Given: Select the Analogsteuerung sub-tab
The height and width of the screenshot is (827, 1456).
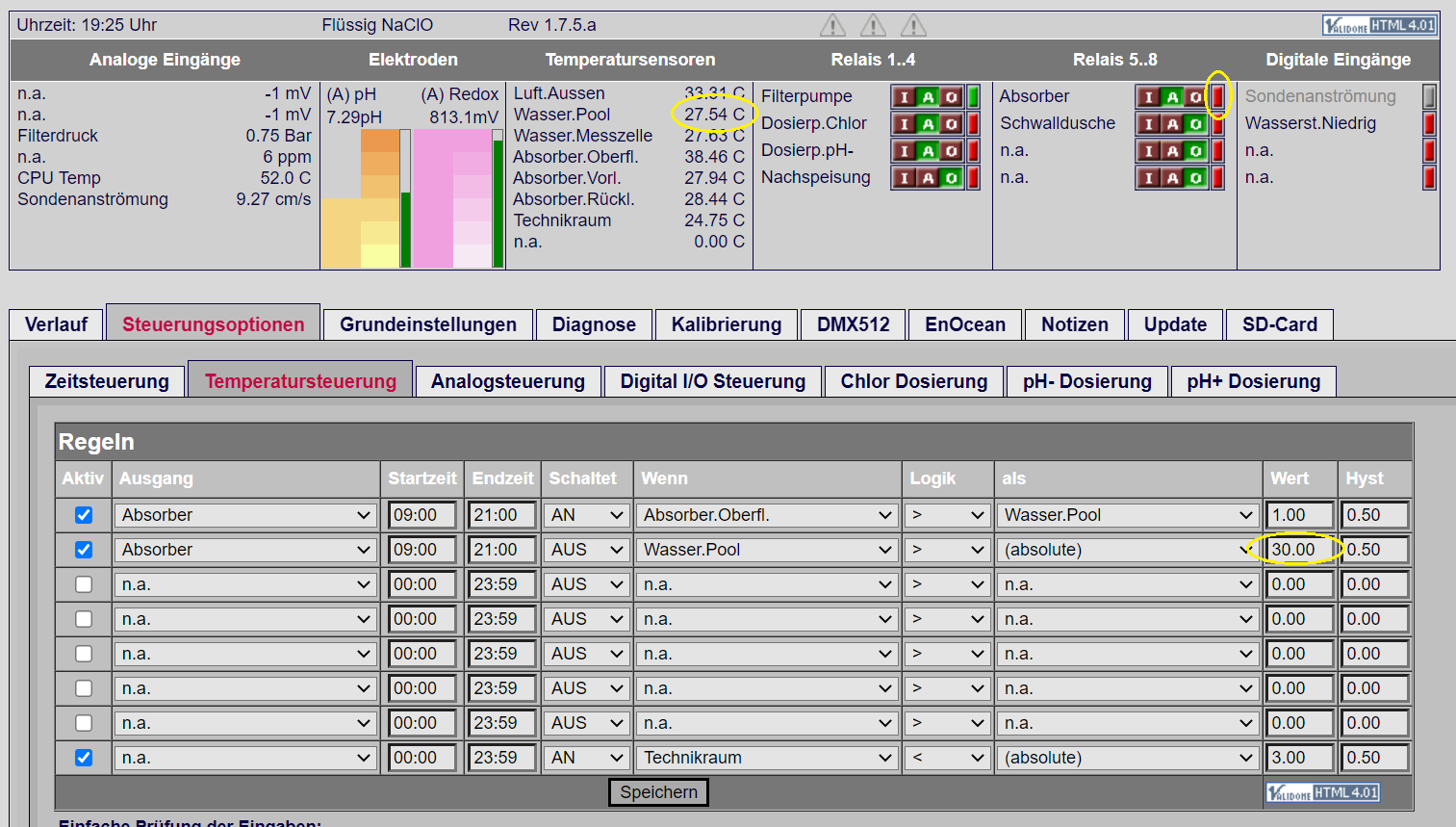Looking at the screenshot, I should tap(508, 381).
